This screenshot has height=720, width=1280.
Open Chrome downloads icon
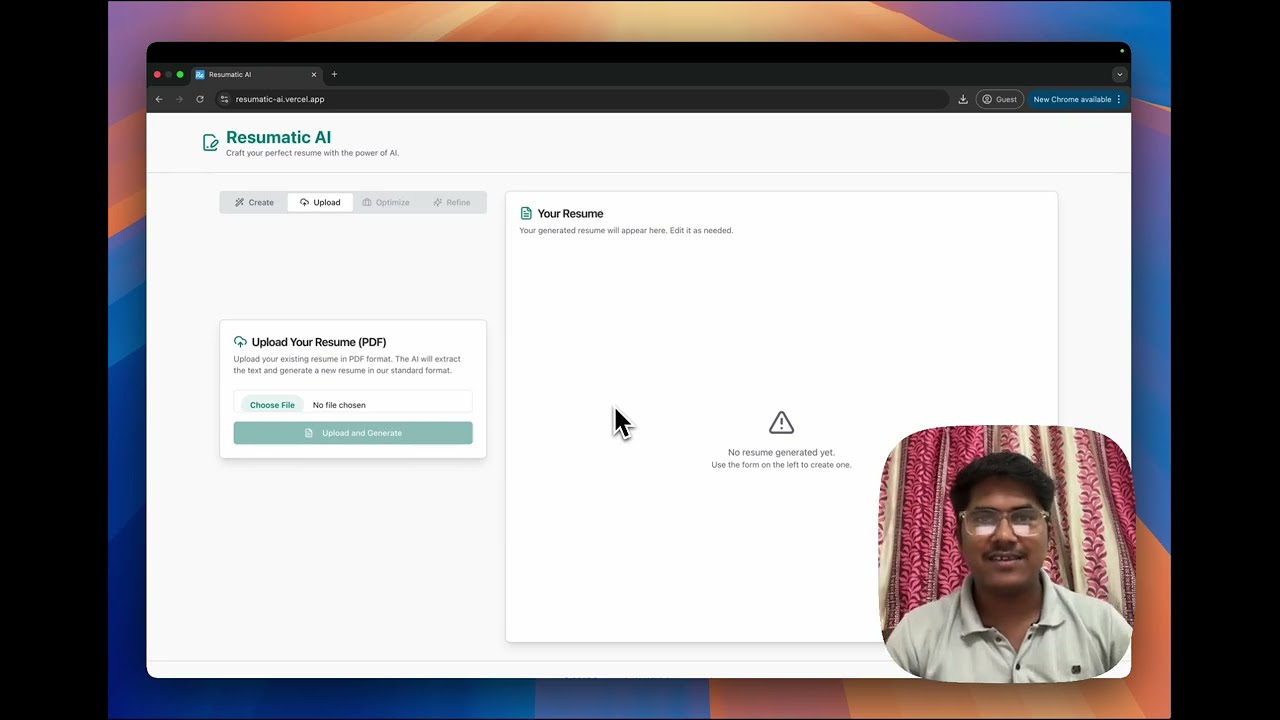[x=963, y=99]
